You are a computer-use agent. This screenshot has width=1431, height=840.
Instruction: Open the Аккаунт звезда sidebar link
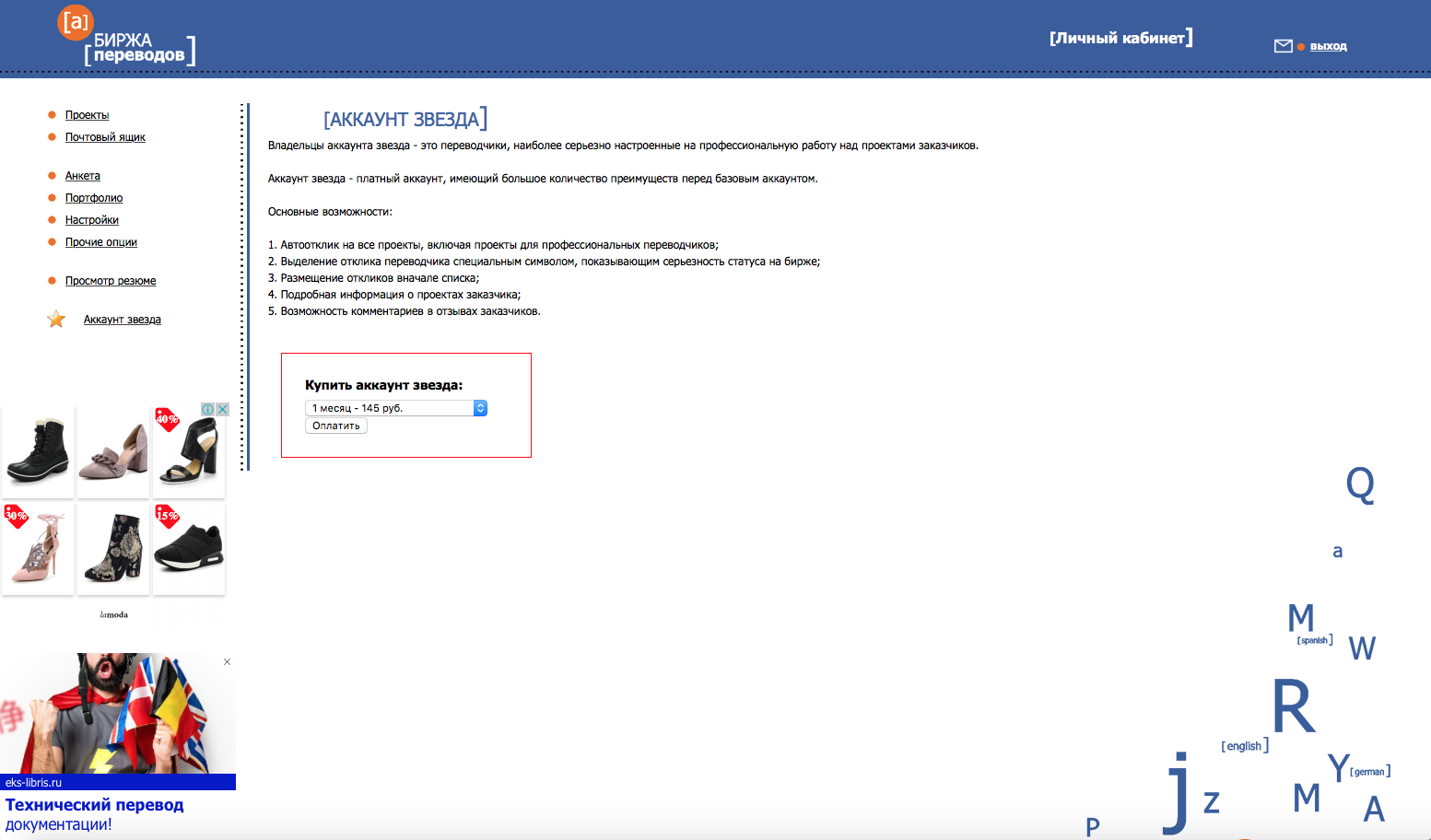[x=123, y=320]
